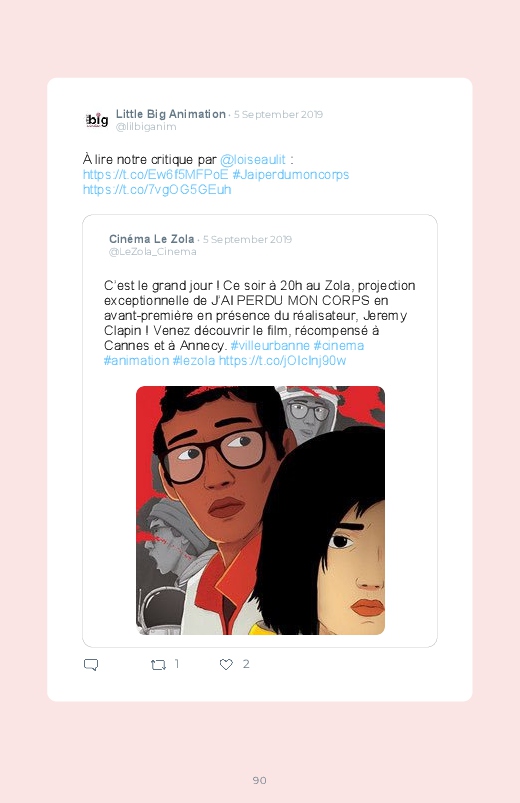Image resolution: width=520 pixels, height=803 pixels.
Task: Open the #lezola hashtag
Action: pyautogui.click(x=194, y=361)
